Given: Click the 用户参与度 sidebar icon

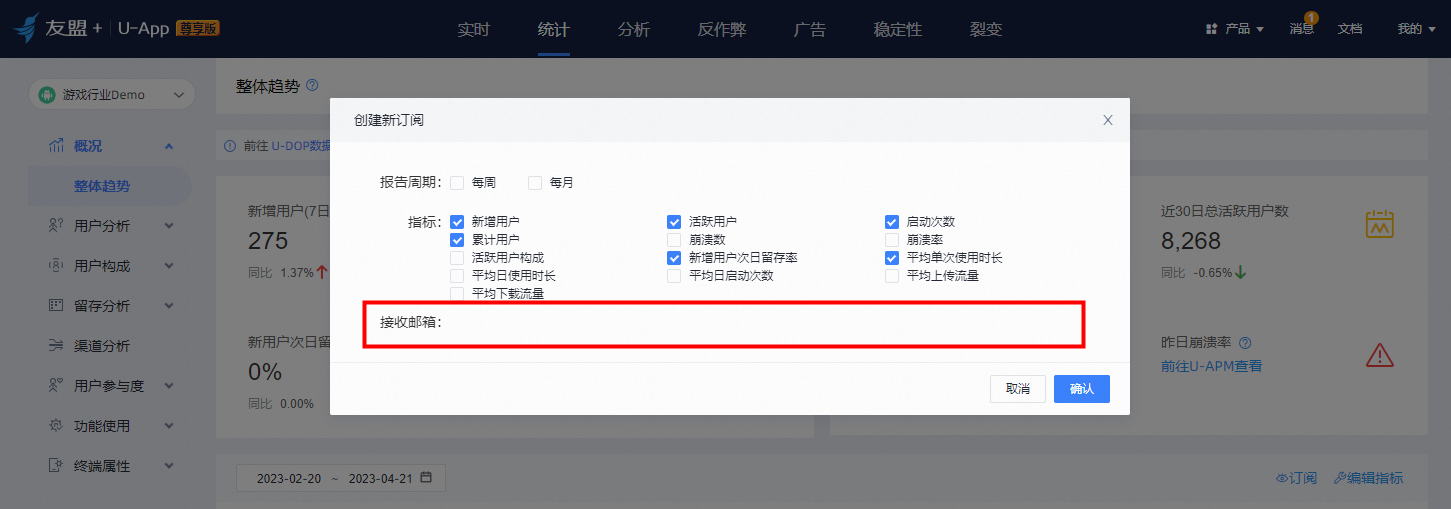Looking at the screenshot, I should coord(57,386).
